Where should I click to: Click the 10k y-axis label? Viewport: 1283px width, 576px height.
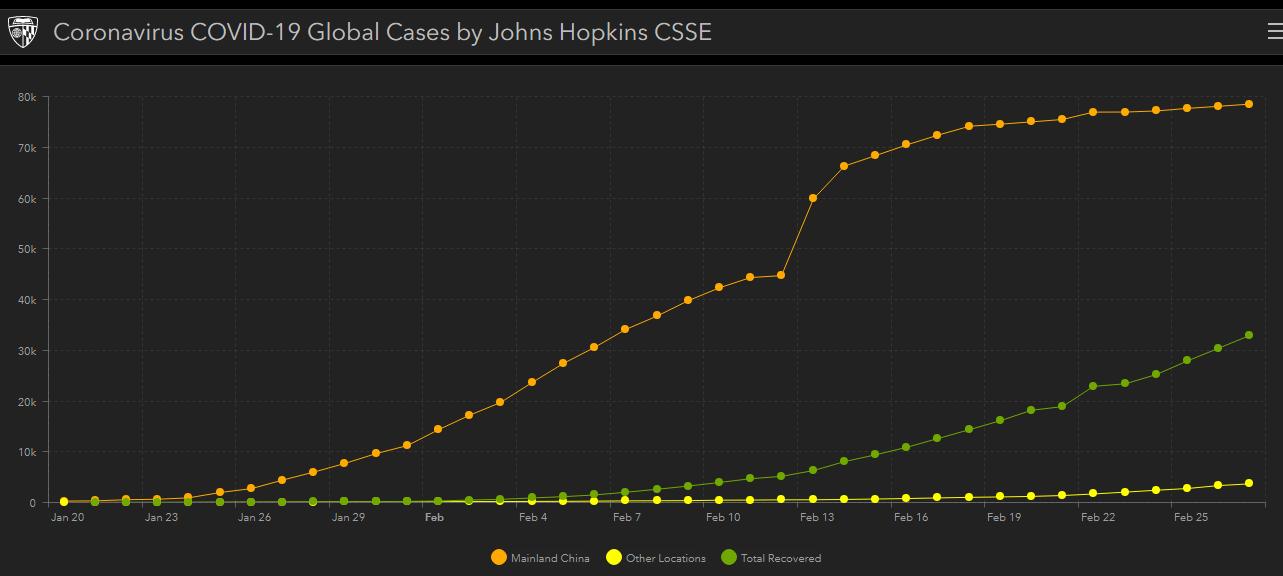pyautogui.click(x=27, y=452)
